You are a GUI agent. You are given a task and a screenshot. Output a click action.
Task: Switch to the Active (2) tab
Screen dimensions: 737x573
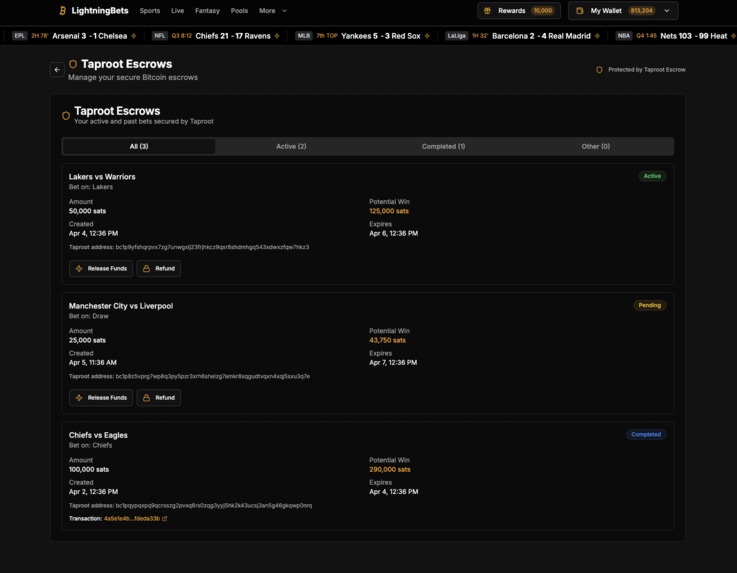tap(291, 146)
